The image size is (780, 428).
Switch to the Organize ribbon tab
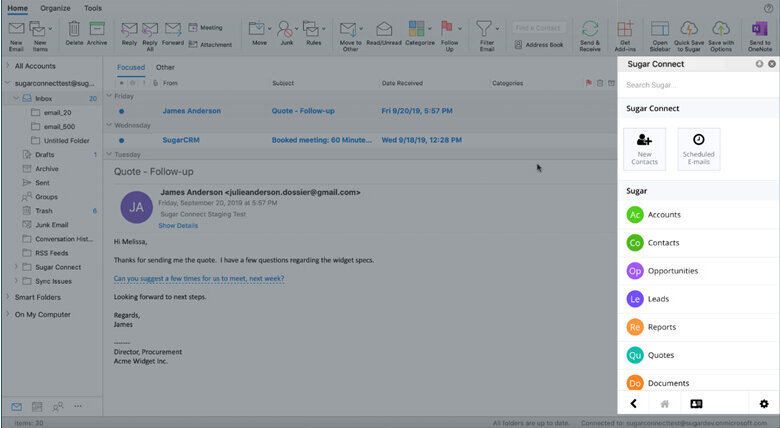pyautogui.click(x=55, y=8)
